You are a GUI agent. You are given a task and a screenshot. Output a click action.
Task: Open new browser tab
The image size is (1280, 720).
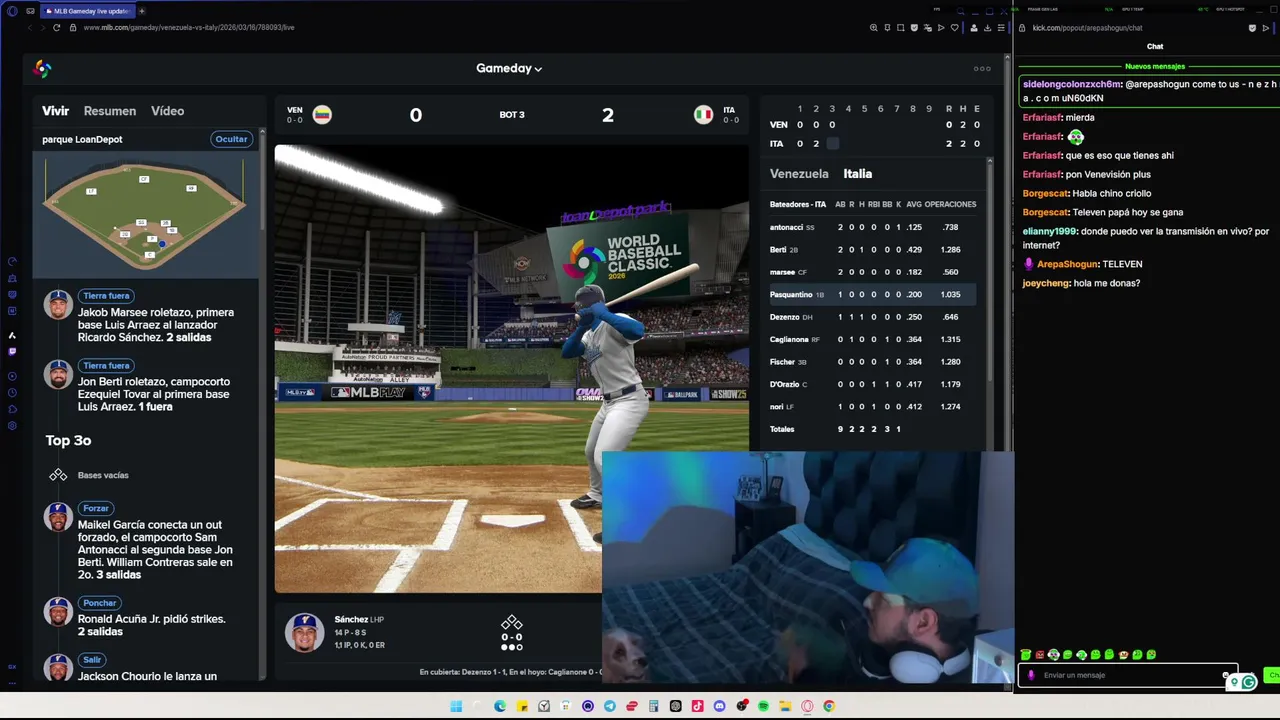pos(141,11)
